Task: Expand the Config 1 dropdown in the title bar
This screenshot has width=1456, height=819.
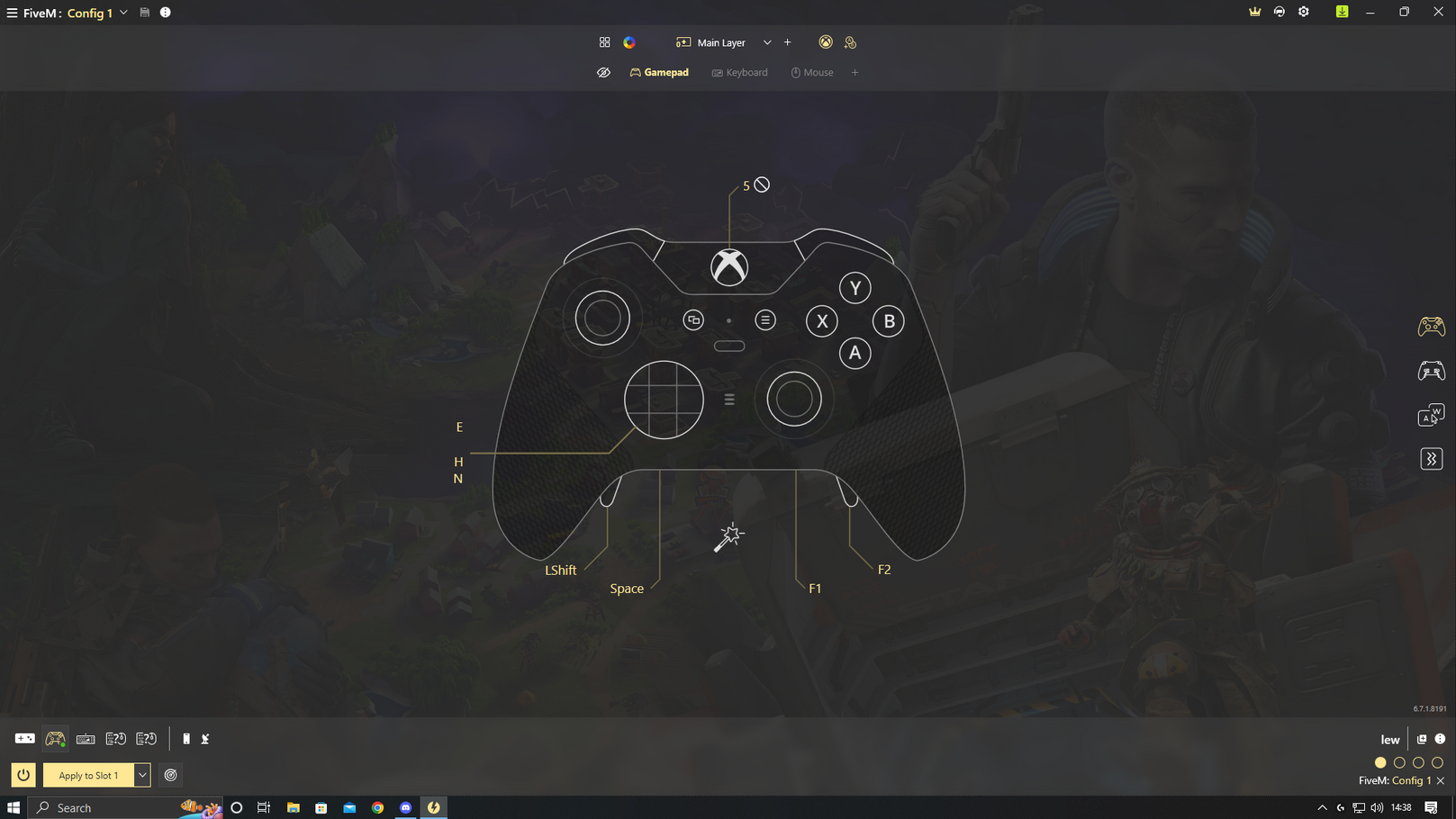Action: tap(123, 13)
